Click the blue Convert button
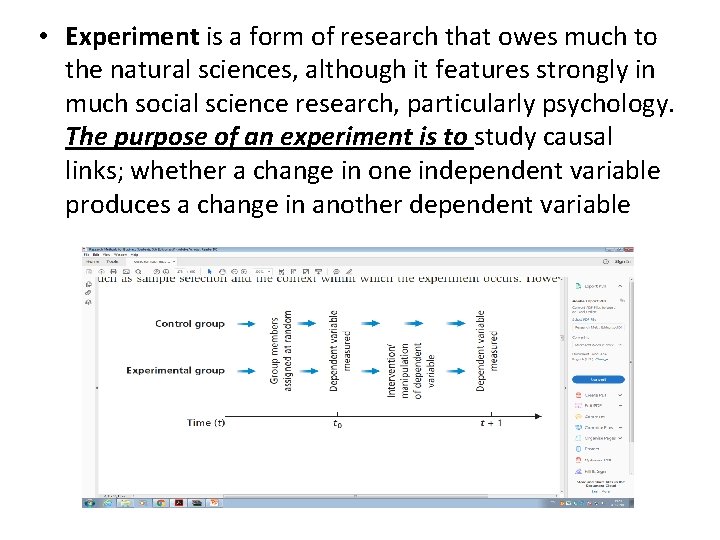 598,379
